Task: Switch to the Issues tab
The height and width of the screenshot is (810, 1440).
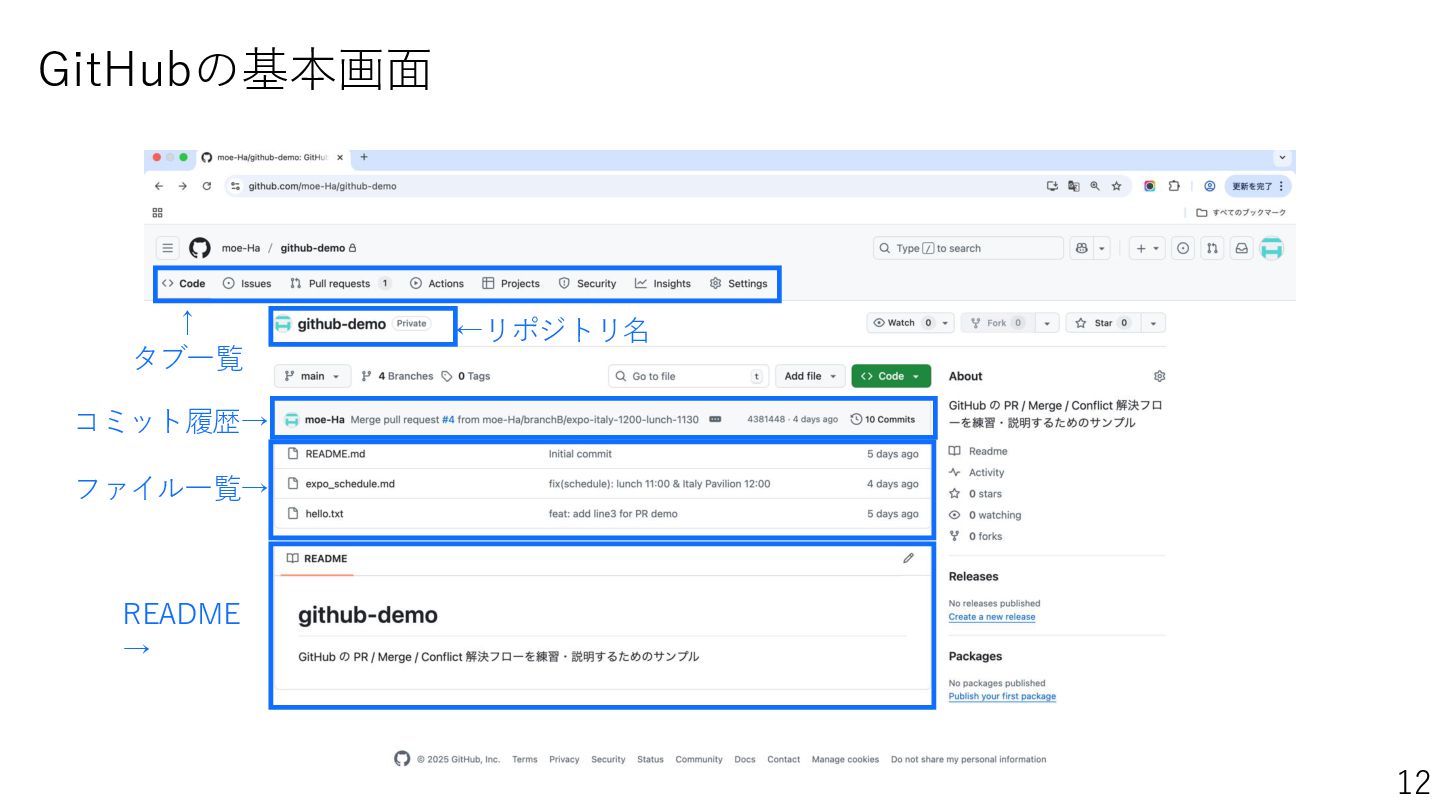Action: (246, 283)
